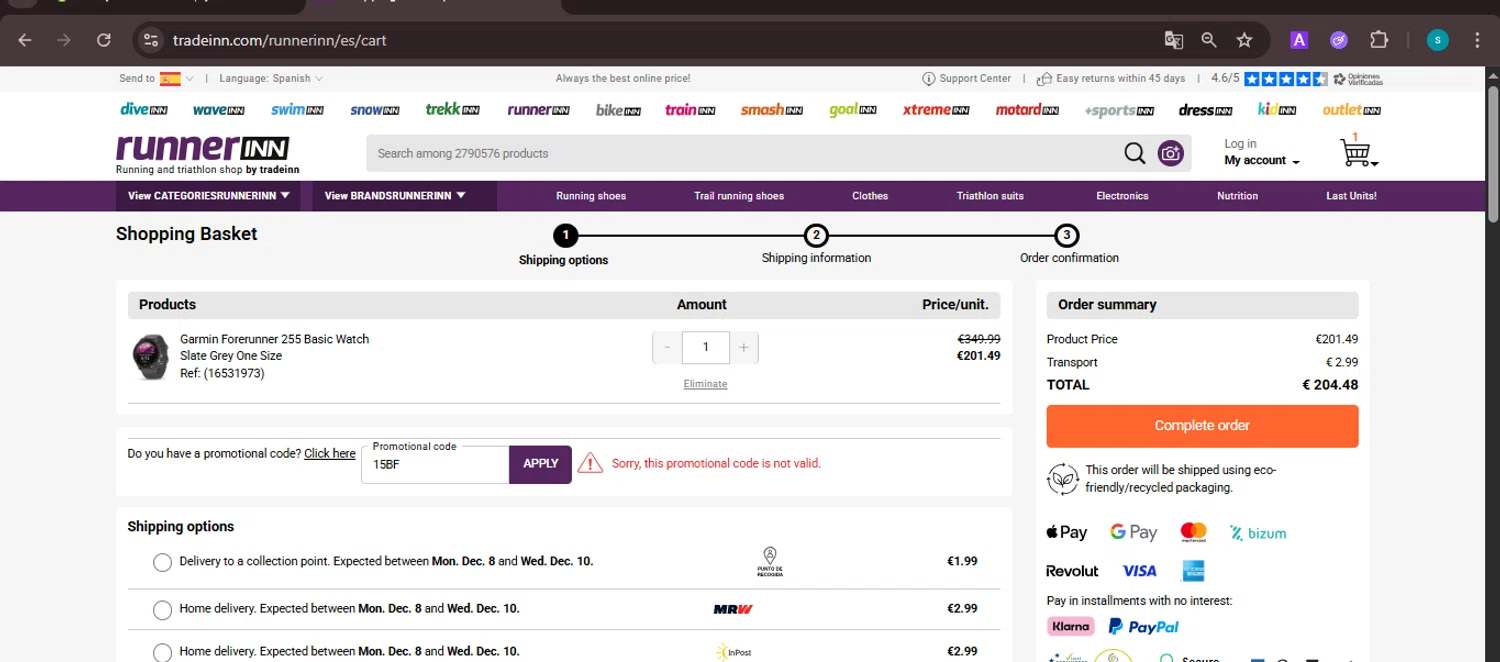Open Triathlon suits menu item
Screen dimensions: 1500x662
click(990, 196)
